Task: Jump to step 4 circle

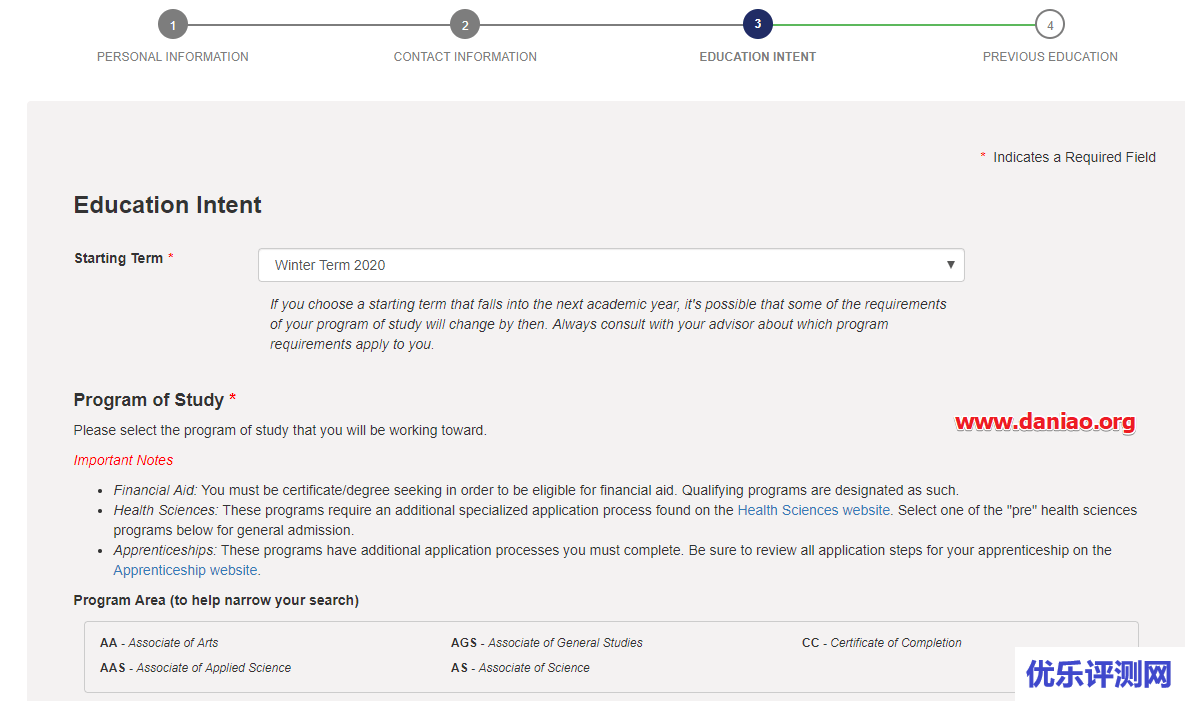Action: click(x=1050, y=24)
